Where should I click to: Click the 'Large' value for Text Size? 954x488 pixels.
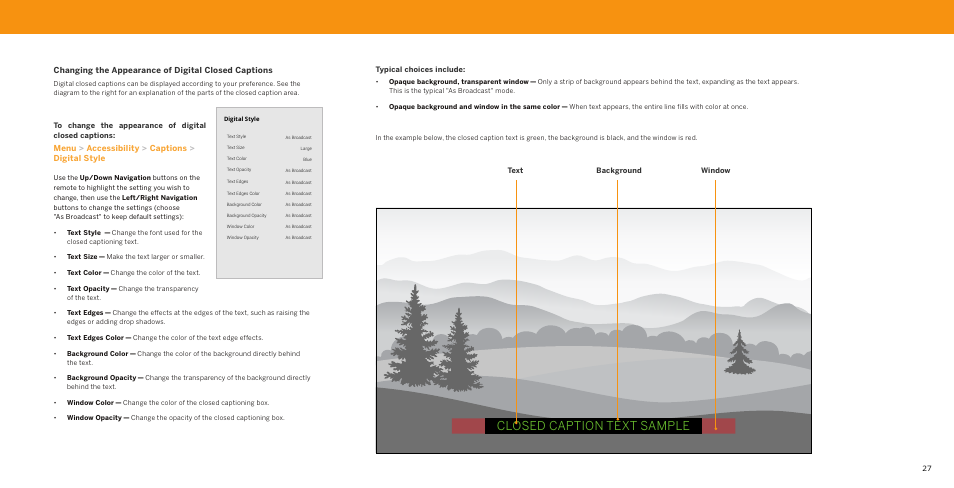point(306,148)
